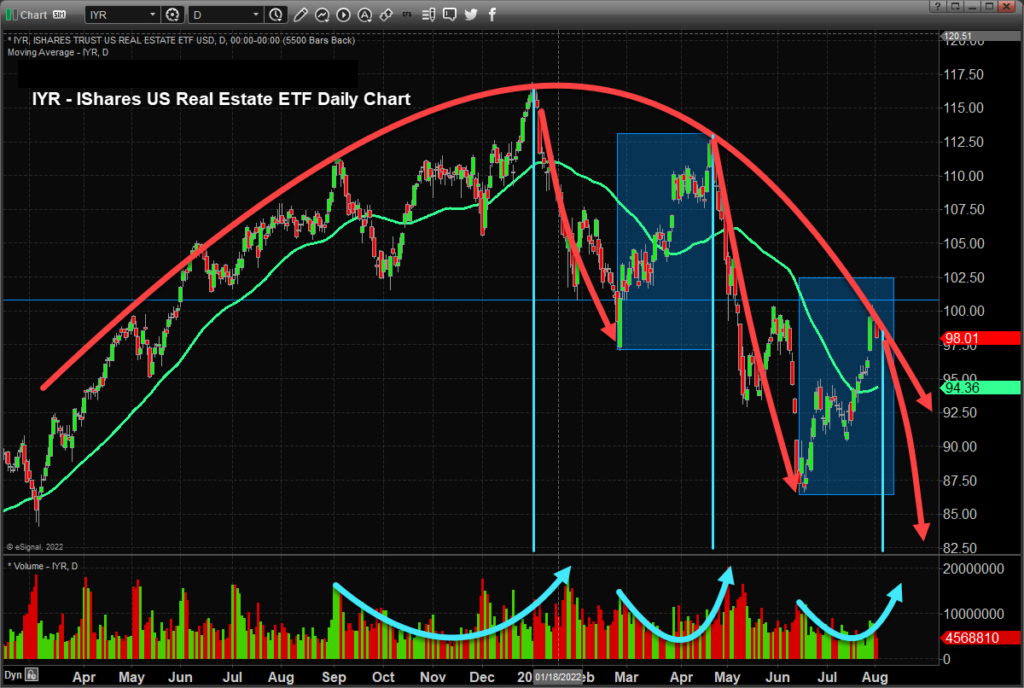The image size is (1024, 688).
Task: Close the chart window
Action: point(1008,7)
